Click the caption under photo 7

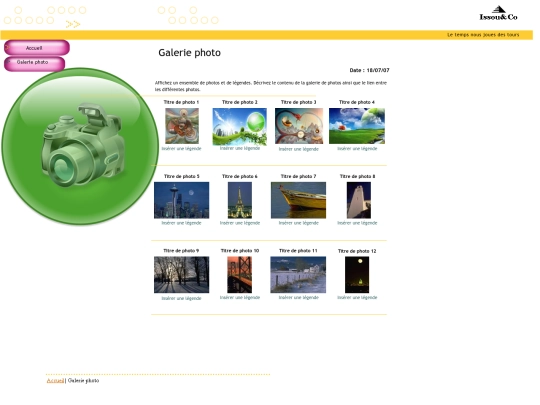pos(299,223)
